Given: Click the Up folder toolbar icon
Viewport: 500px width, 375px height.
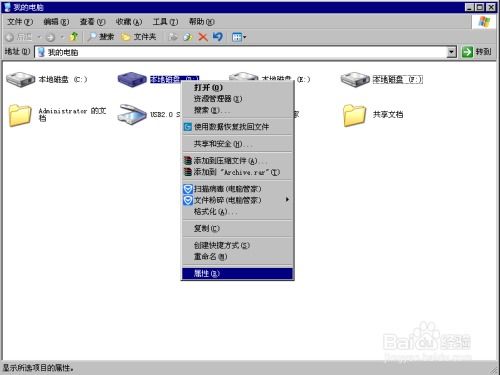Looking at the screenshot, I should pos(74,37).
